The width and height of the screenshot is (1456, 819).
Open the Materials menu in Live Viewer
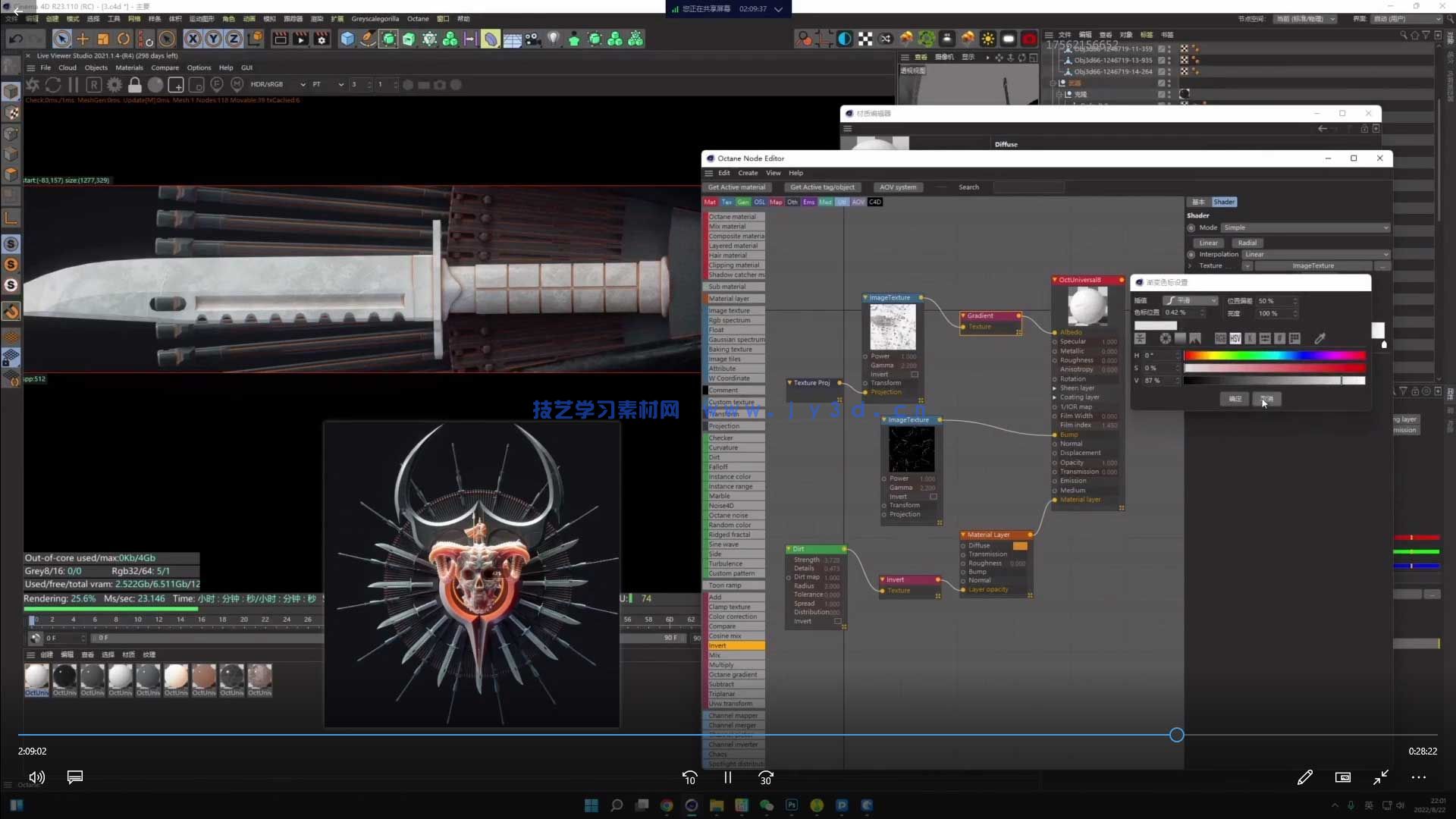coord(129,67)
